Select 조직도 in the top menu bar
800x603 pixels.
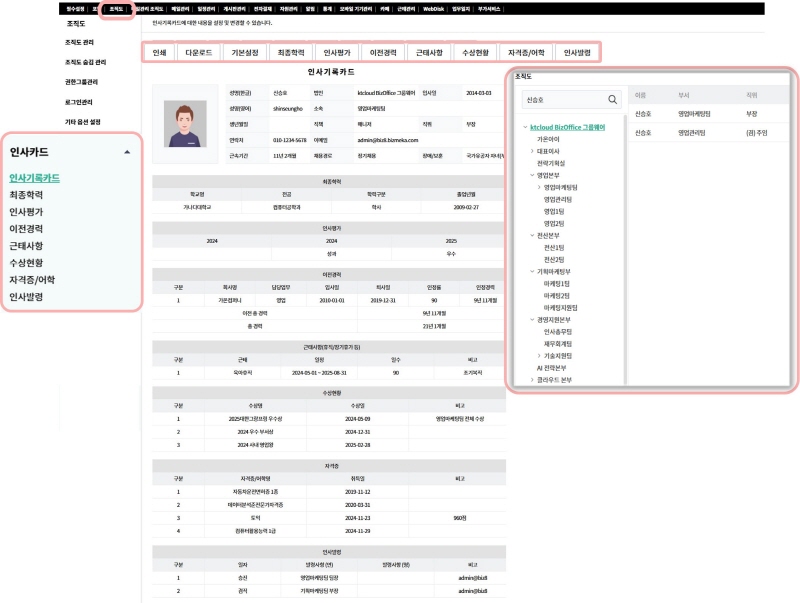tap(116, 8)
